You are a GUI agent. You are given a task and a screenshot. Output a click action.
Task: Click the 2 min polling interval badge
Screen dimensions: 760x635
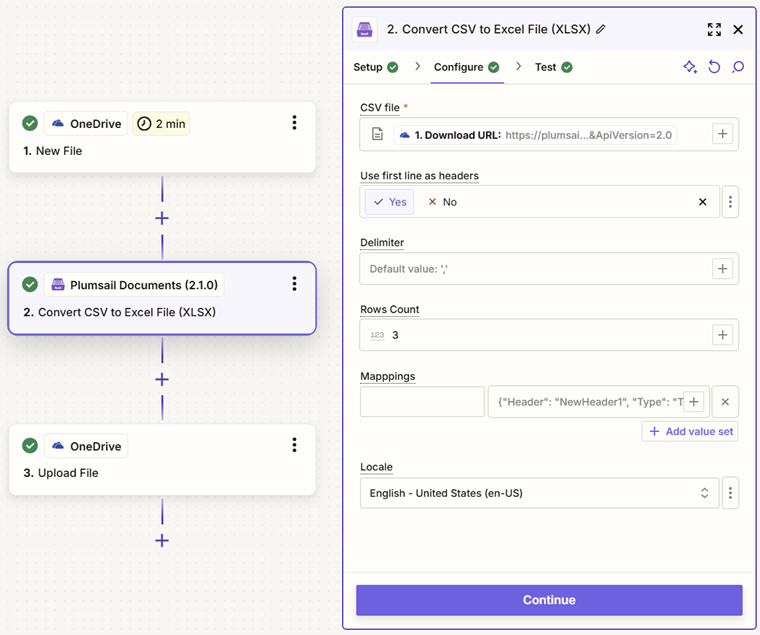(x=161, y=124)
